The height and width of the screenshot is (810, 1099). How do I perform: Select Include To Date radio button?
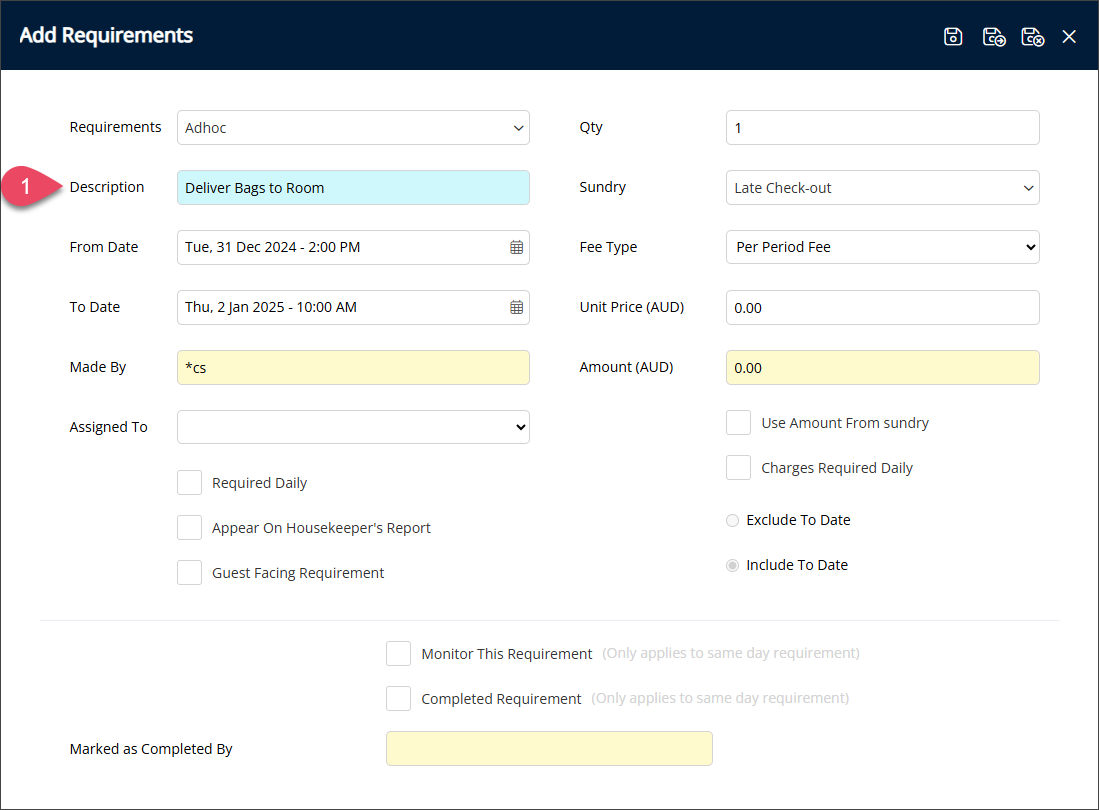pos(732,565)
